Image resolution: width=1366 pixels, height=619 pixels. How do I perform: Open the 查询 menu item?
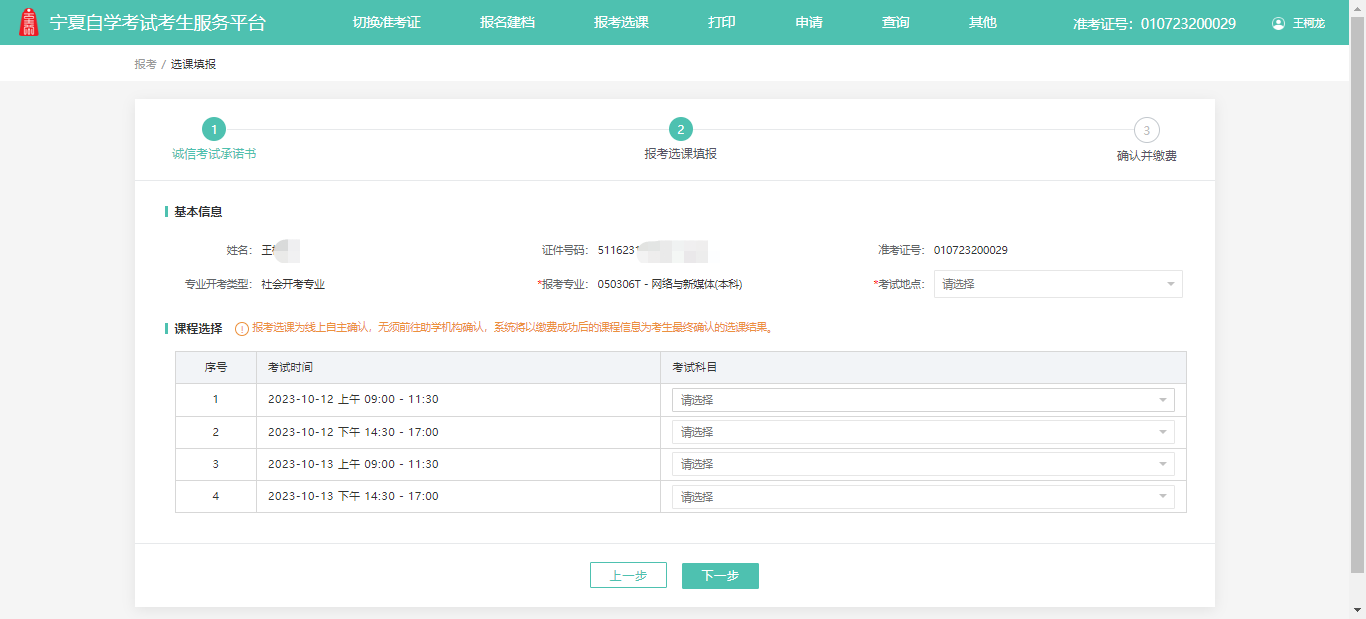tap(895, 22)
